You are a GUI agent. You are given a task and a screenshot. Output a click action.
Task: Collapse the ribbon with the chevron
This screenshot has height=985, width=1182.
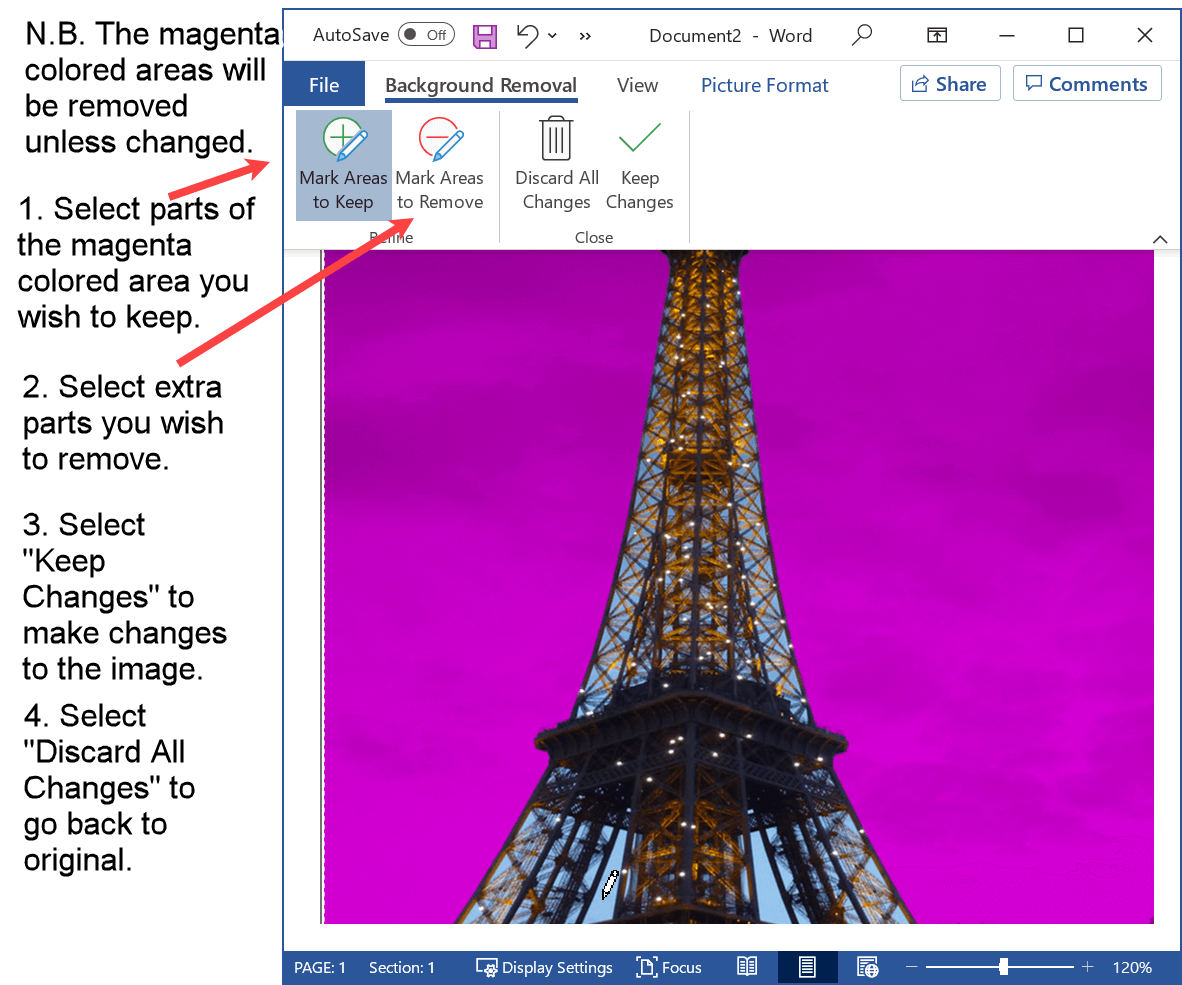click(x=1160, y=239)
